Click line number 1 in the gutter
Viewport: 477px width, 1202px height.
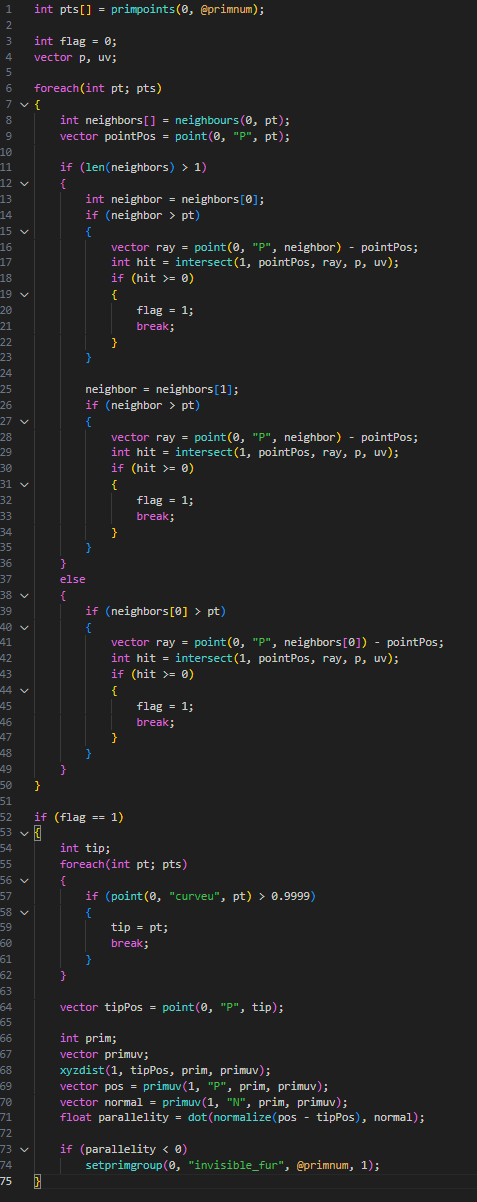(x=9, y=9)
